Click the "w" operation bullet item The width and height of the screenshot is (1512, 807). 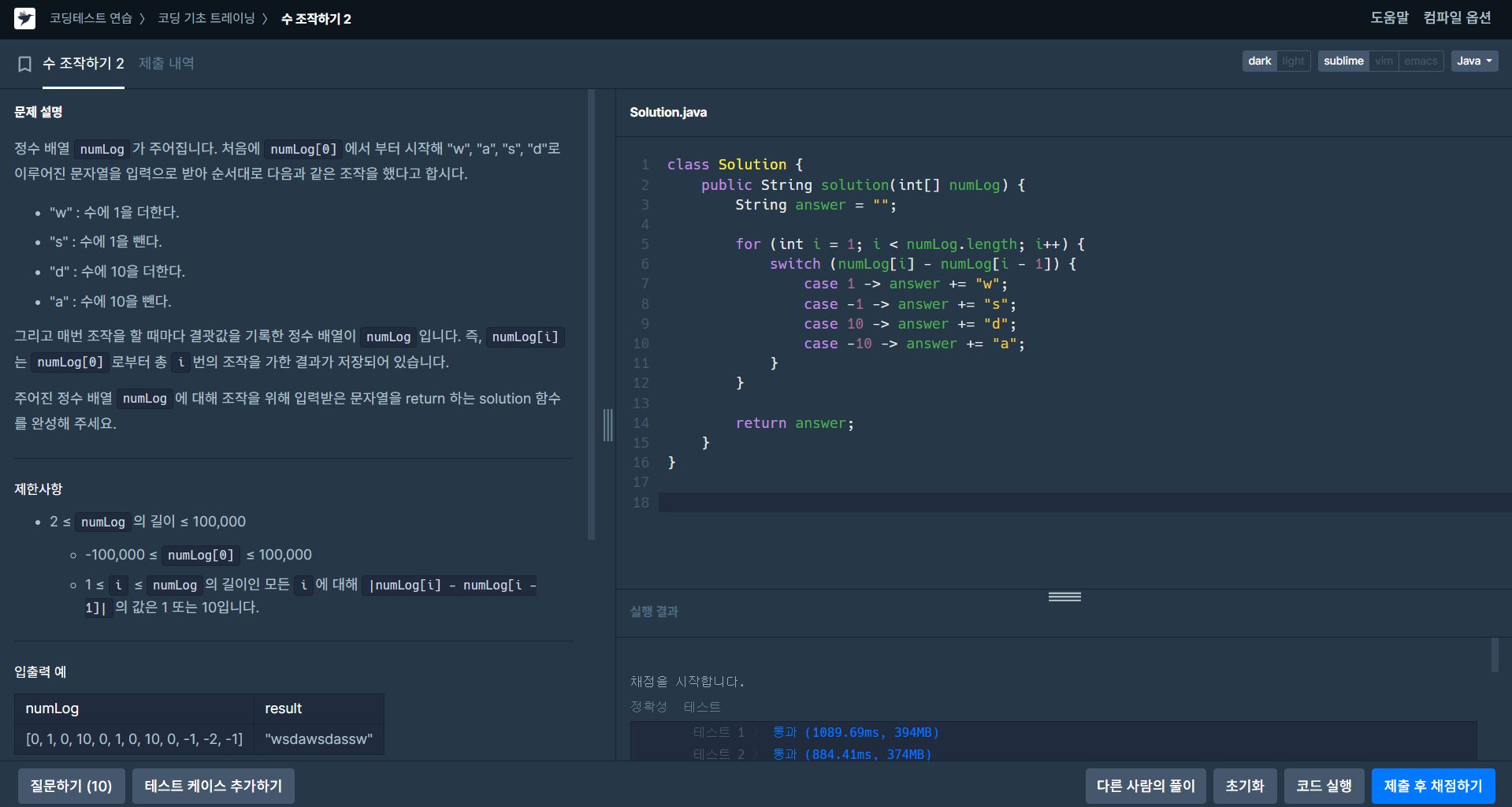point(114,212)
